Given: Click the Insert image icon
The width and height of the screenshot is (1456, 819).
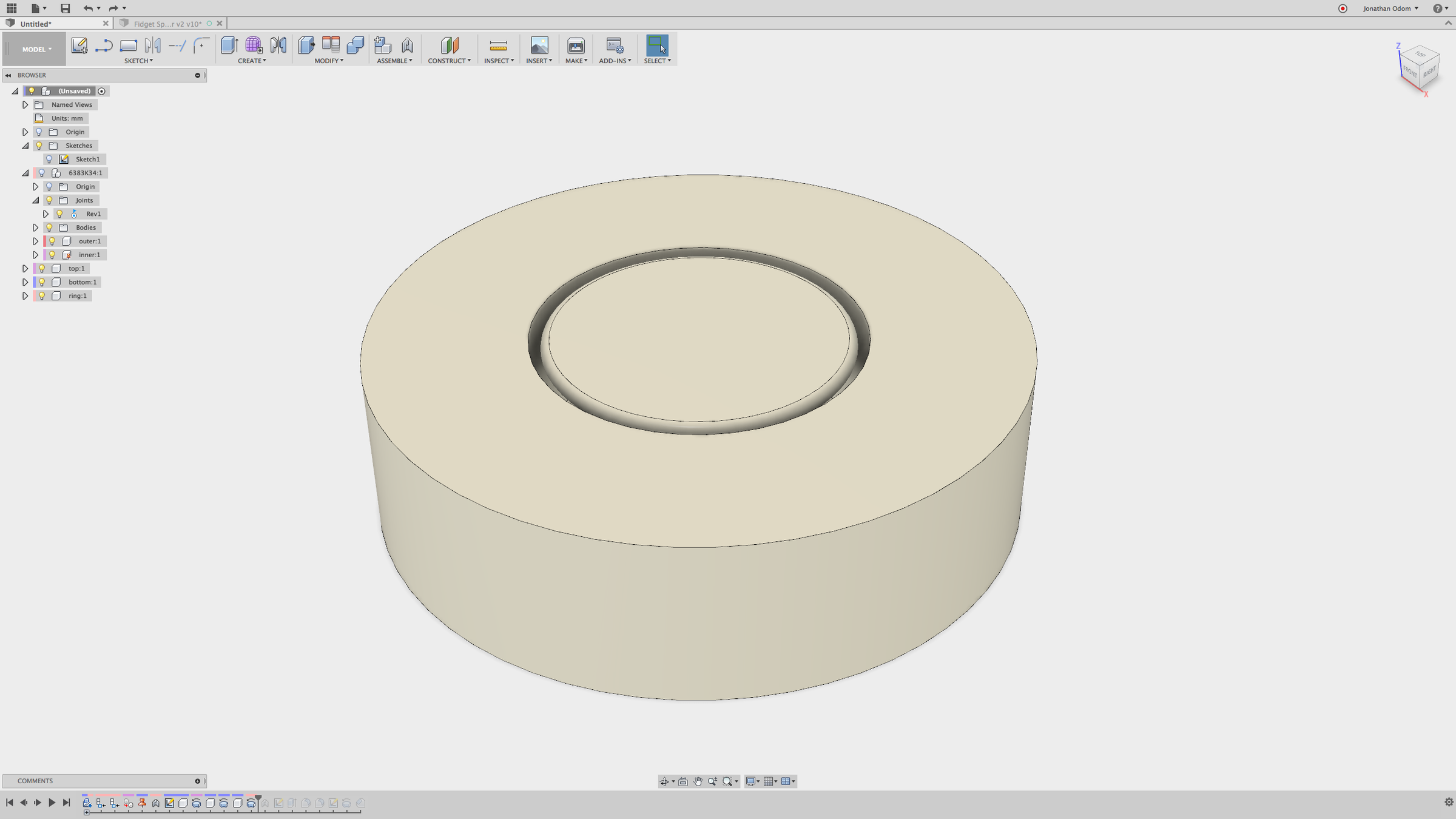Looking at the screenshot, I should pos(539,45).
